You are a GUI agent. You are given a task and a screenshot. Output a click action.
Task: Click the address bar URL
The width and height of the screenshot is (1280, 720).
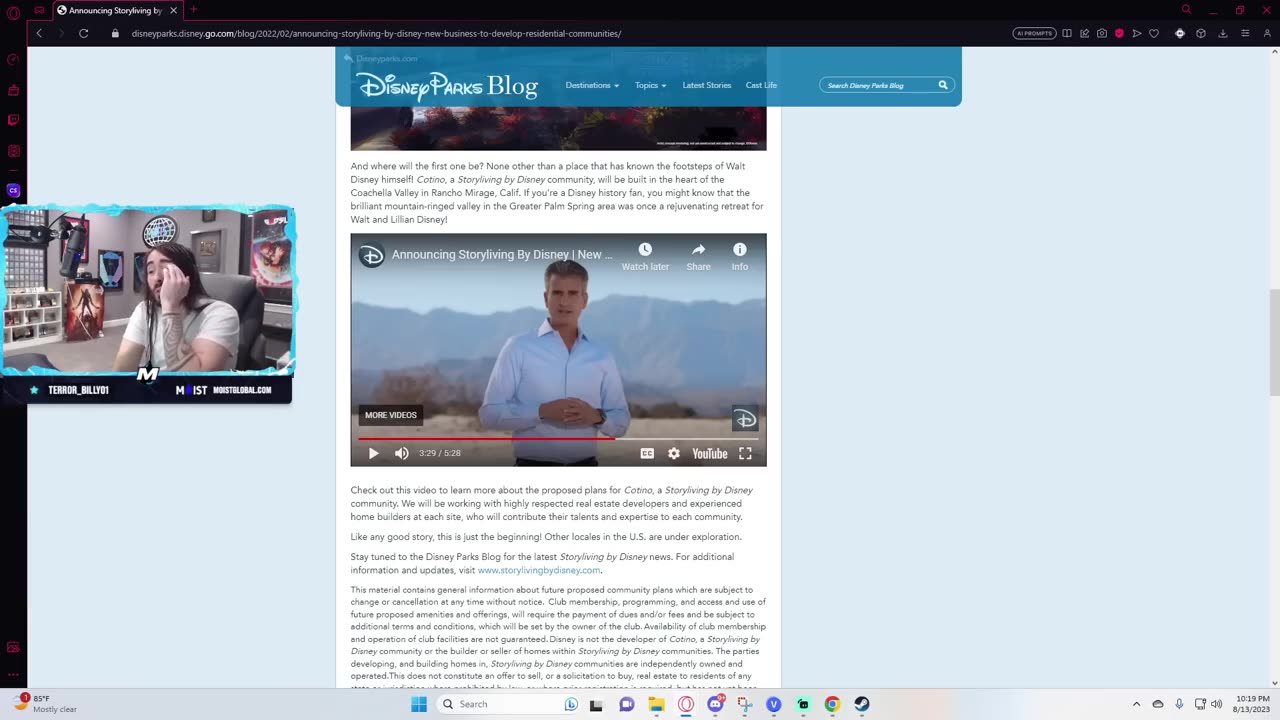[376, 33]
